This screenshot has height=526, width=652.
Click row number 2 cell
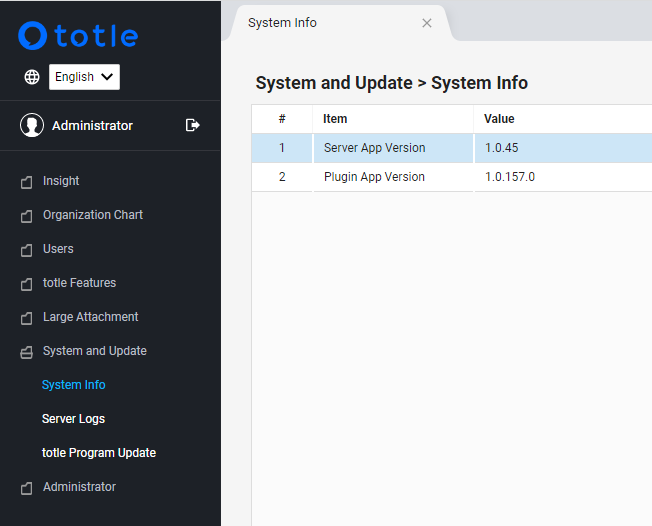click(282, 177)
